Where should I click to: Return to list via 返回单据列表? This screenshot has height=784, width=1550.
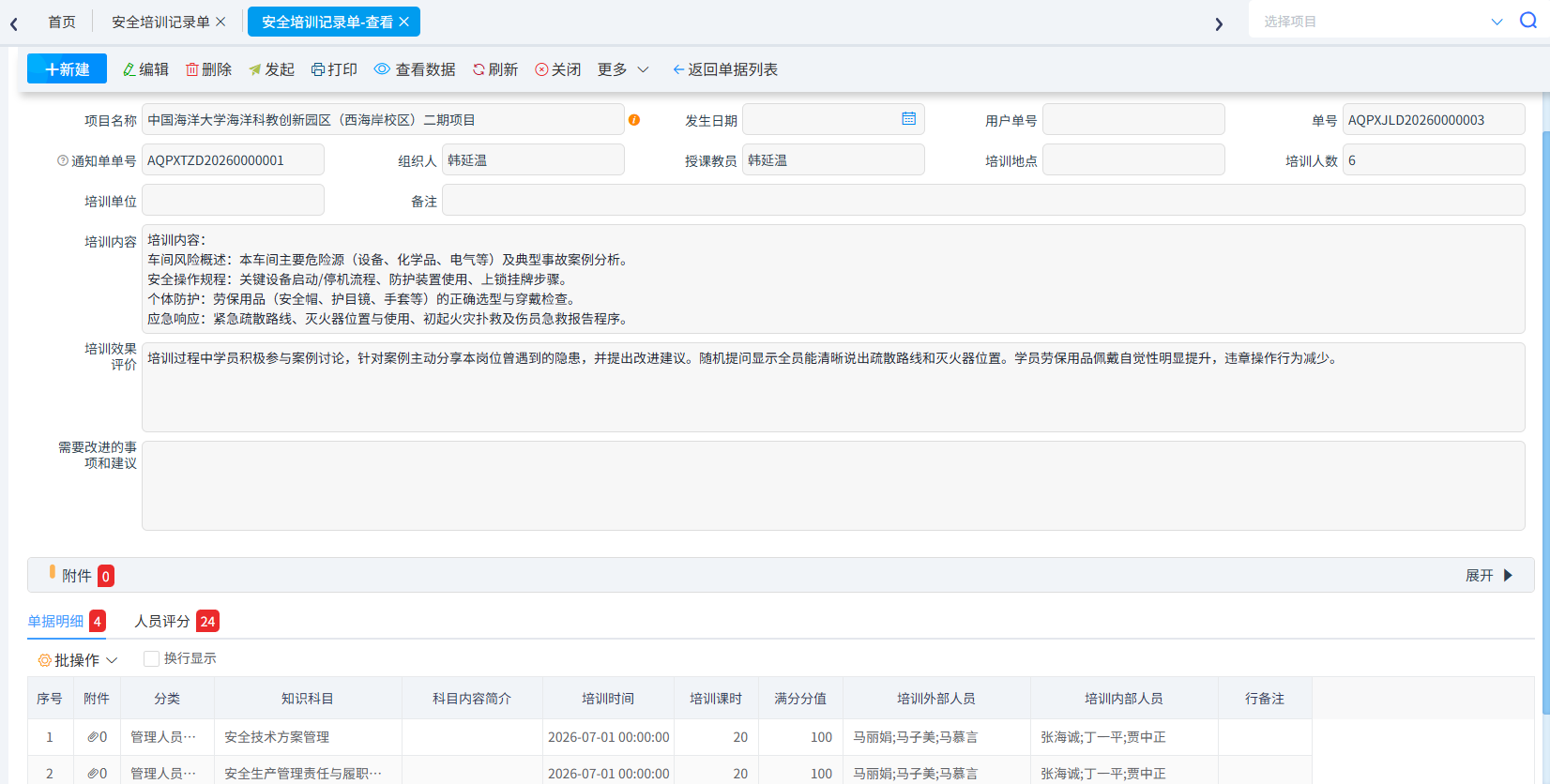pos(725,69)
